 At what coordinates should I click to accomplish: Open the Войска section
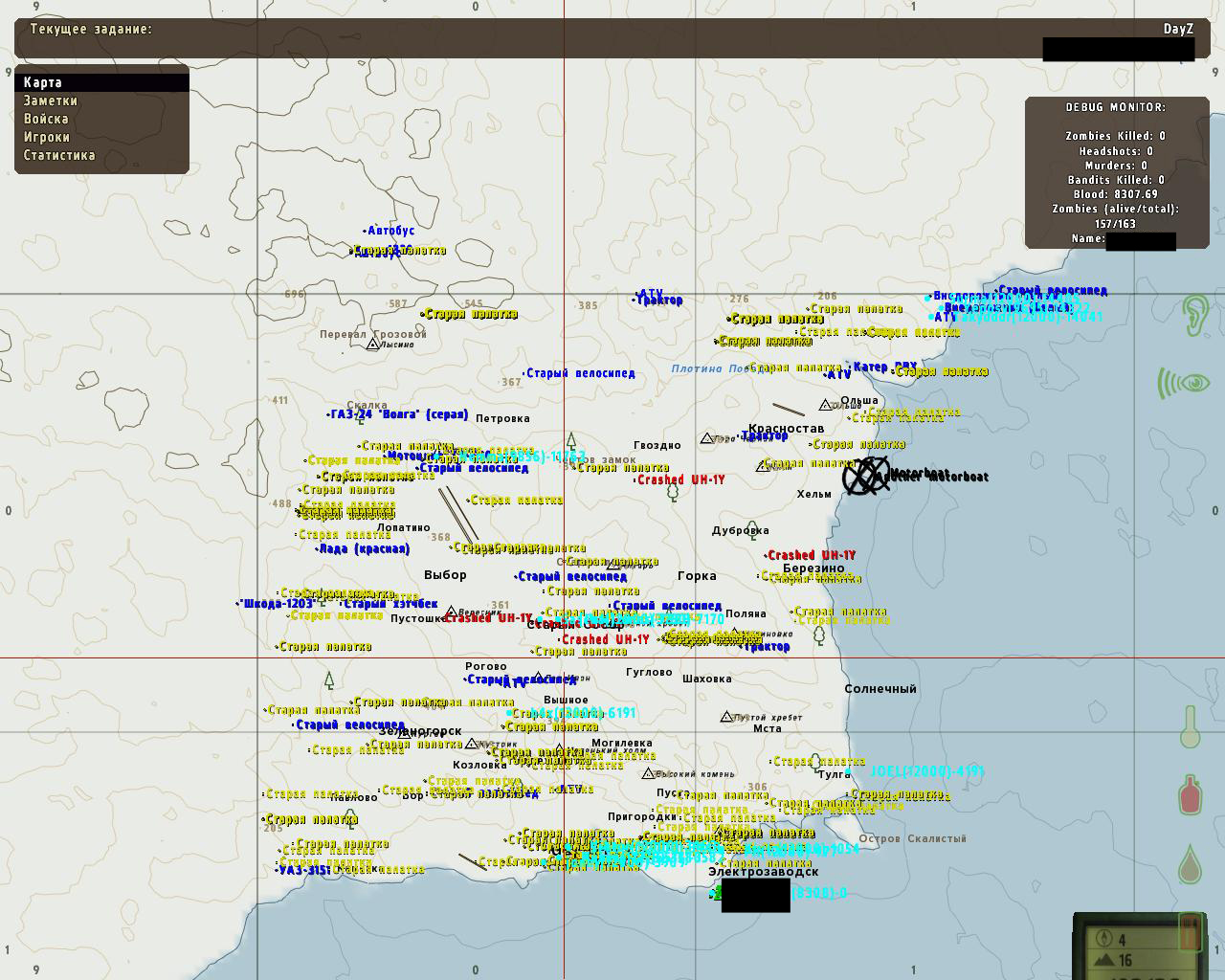46,119
